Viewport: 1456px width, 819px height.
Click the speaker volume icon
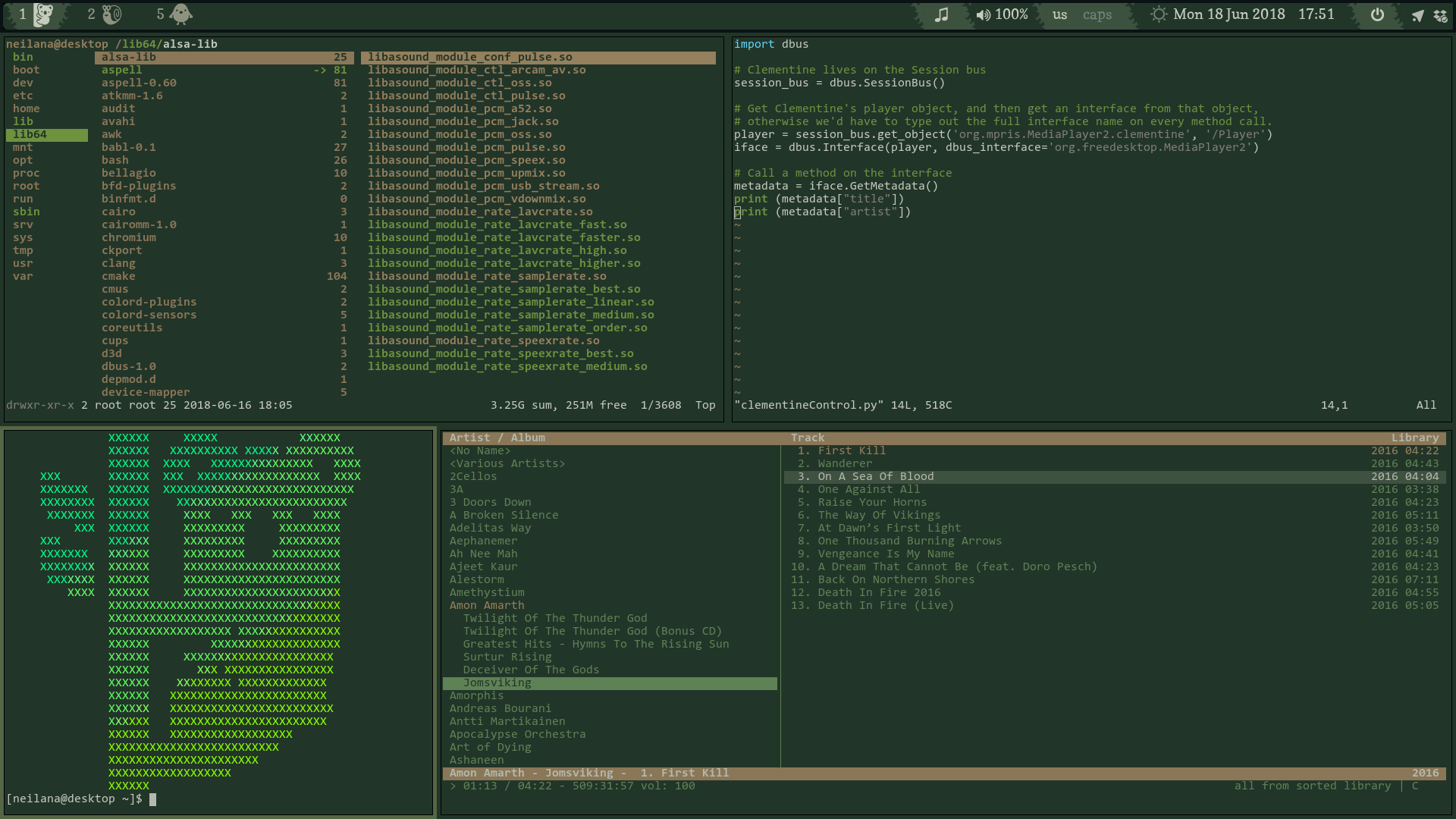[x=984, y=14]
